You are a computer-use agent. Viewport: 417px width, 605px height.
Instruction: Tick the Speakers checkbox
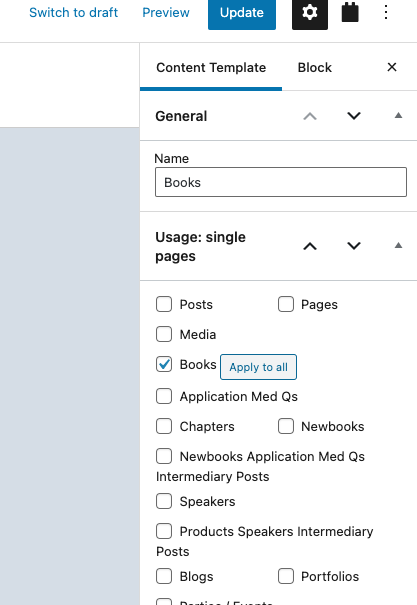click(164, 501)
